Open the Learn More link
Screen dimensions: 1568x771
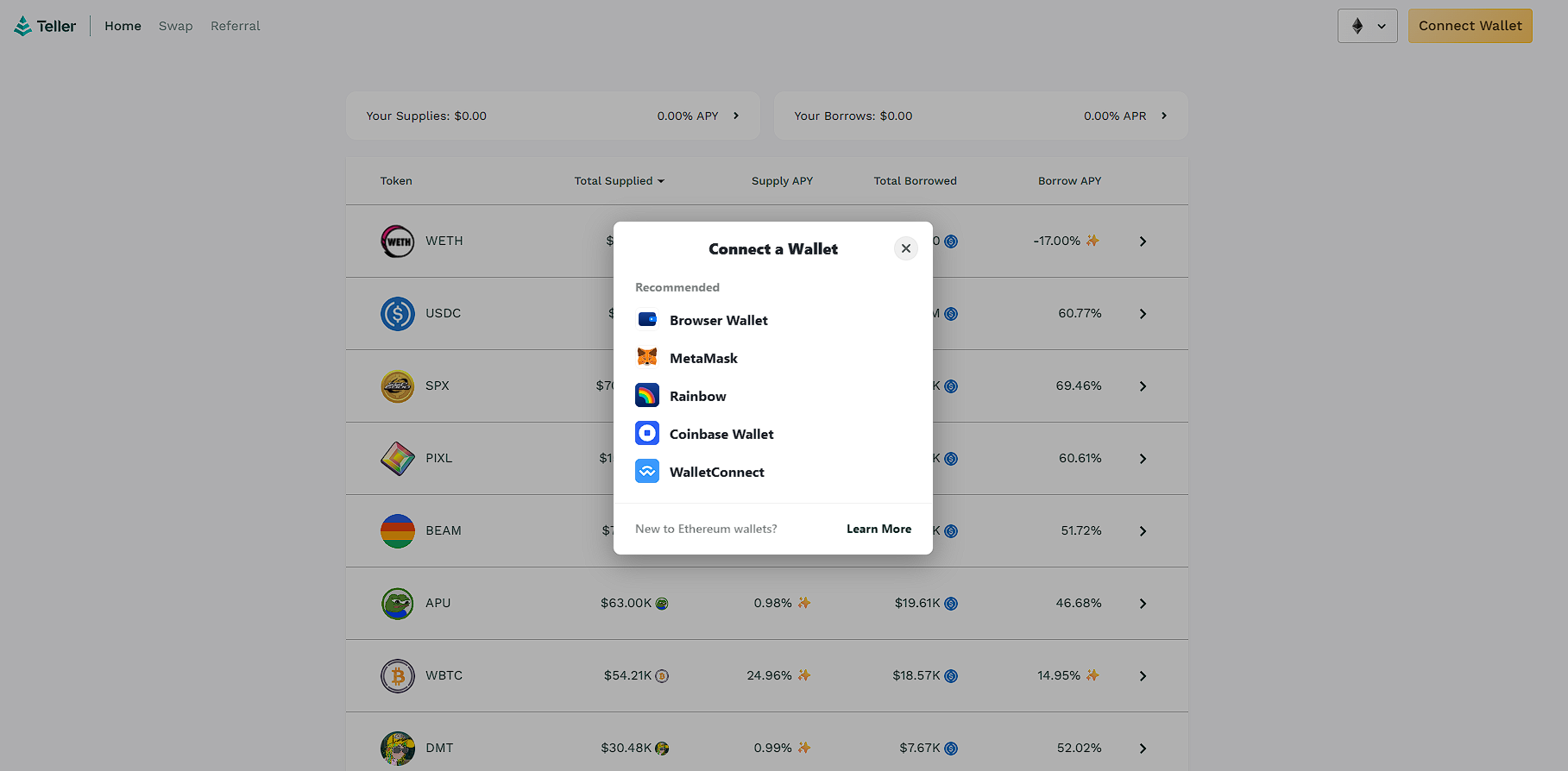878,529
